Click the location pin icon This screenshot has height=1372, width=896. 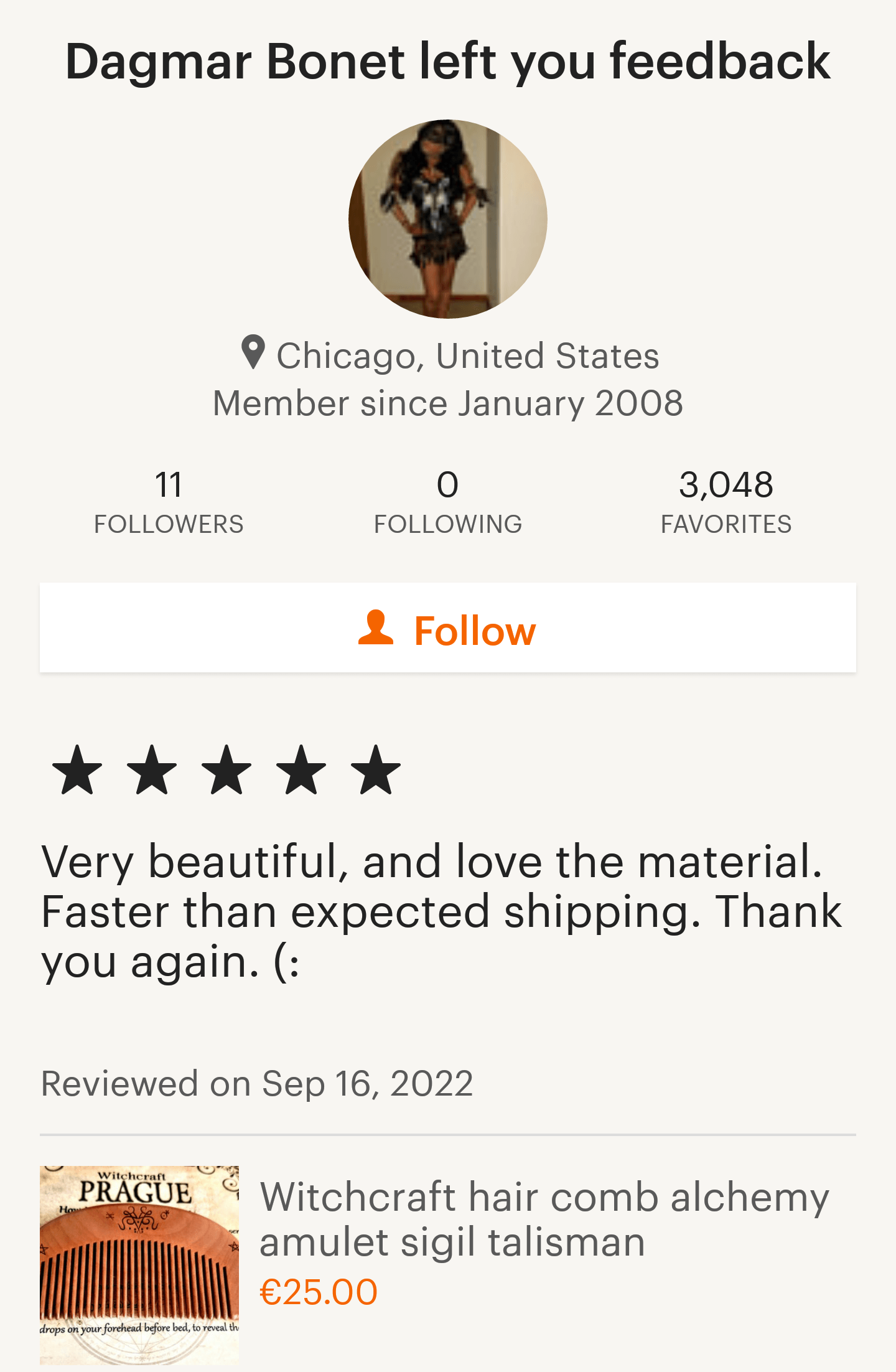(x=253, y=352)
